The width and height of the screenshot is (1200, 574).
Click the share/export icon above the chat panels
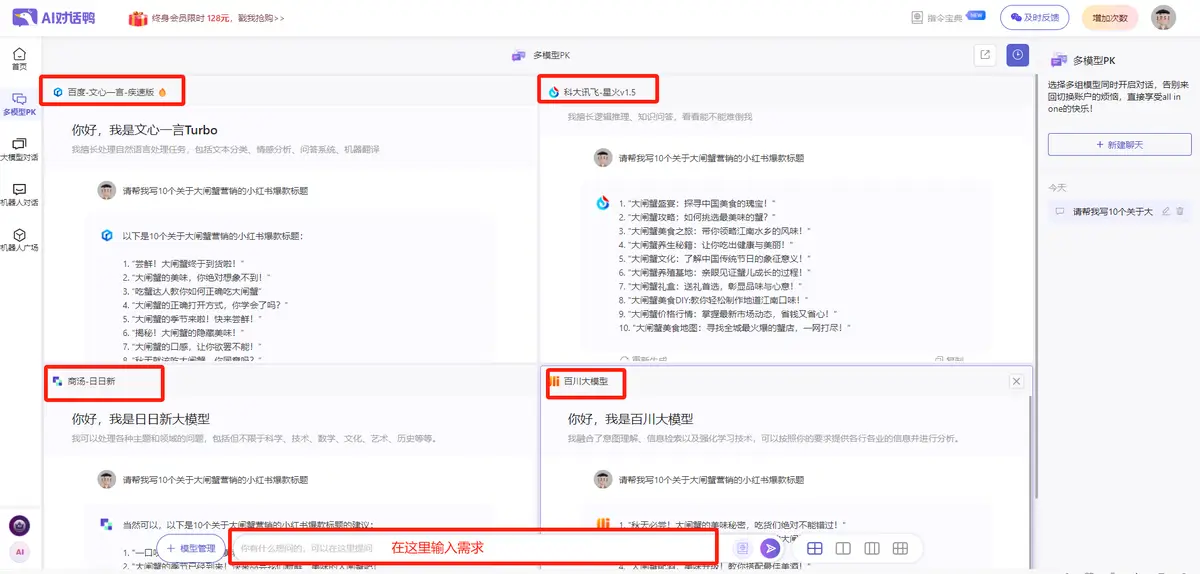coord(985,55)
